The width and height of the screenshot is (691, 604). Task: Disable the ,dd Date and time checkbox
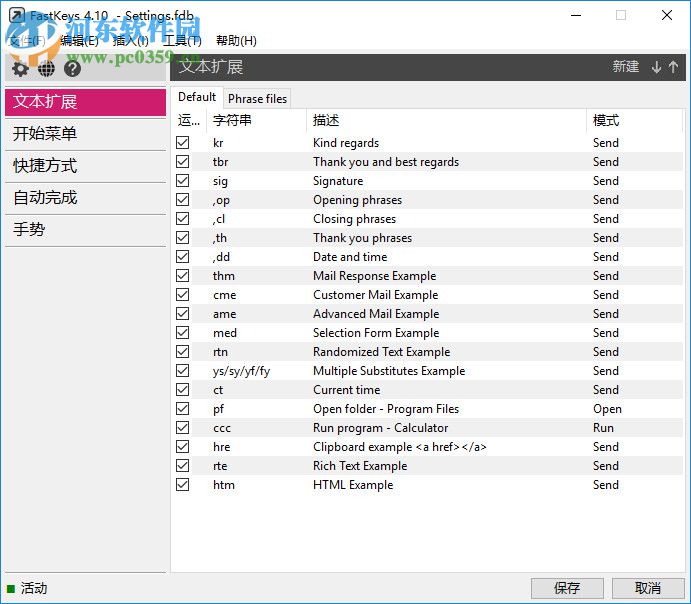pos(182,256)
